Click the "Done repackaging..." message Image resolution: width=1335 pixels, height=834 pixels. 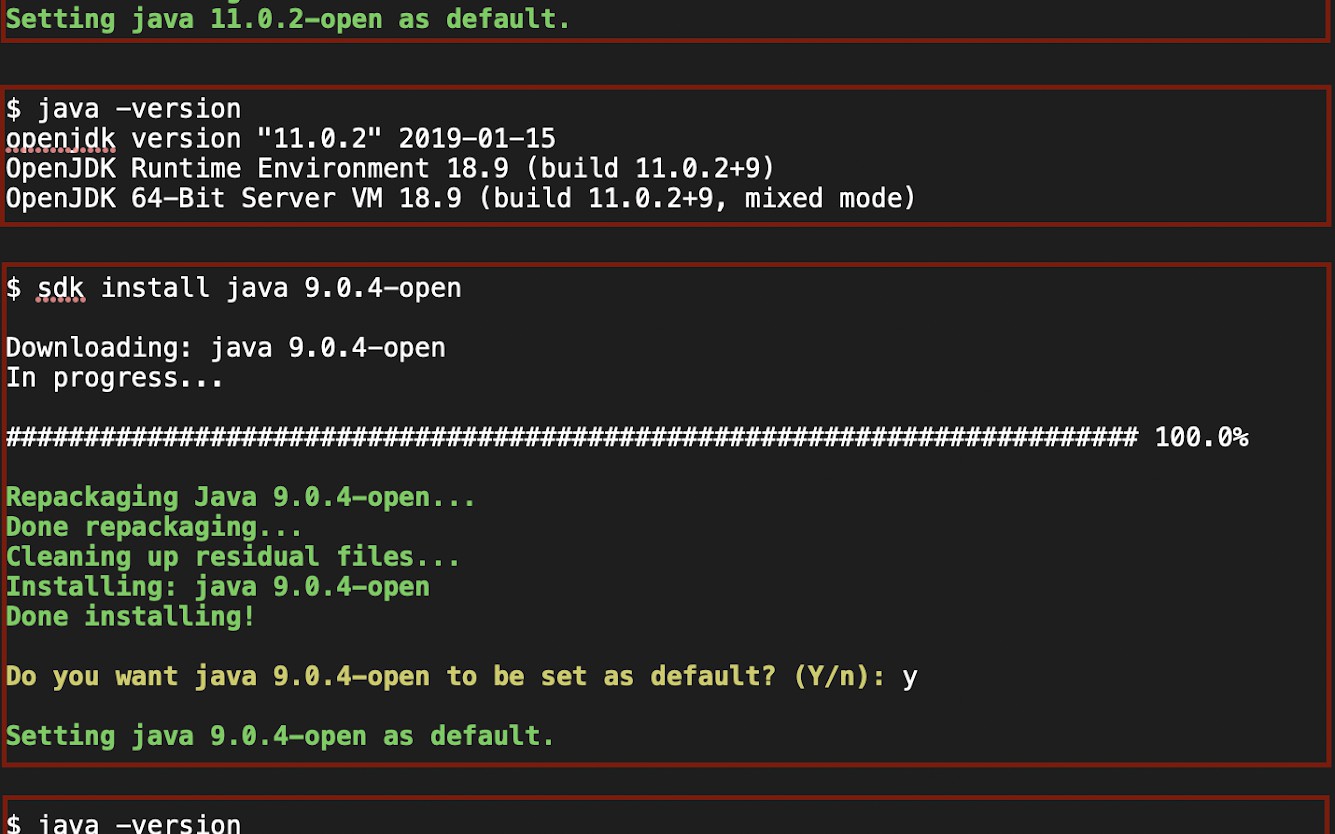154,527
